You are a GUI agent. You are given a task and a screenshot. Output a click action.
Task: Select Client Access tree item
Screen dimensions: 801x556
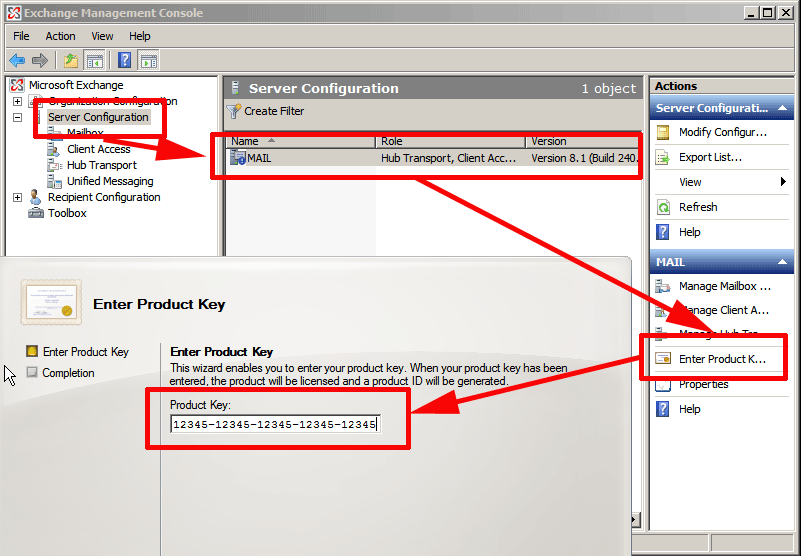pos(99,149)
